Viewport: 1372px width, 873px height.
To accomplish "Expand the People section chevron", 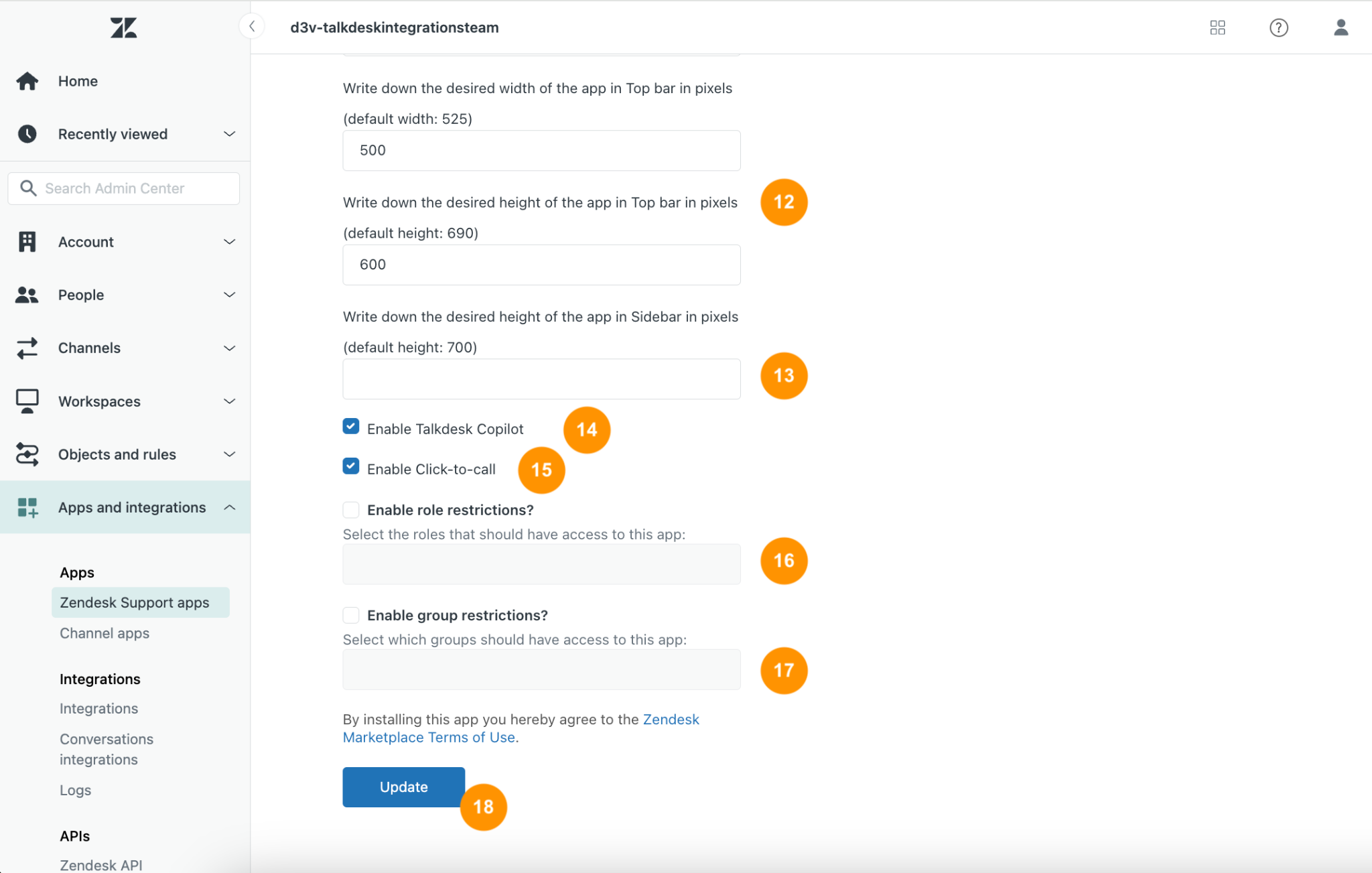I will [229, 295].
